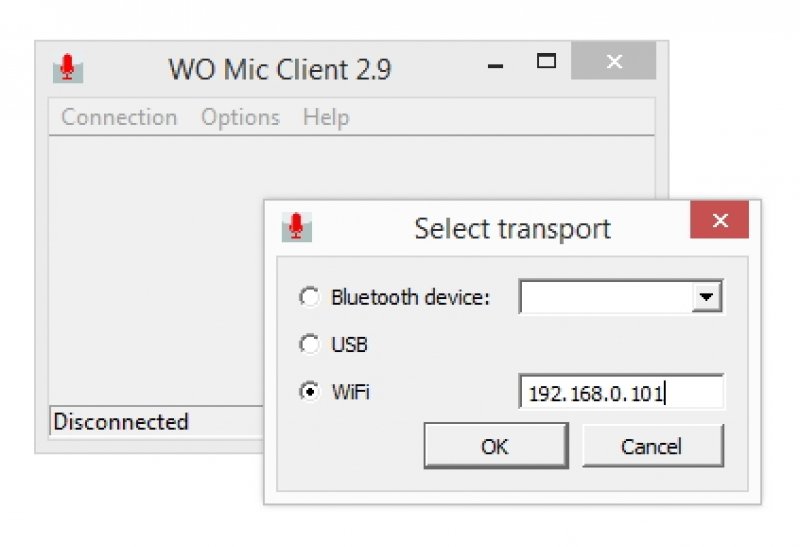The height and width of the screenshot is (547, 800).
Task: Click the WO Mic Client microphone icon
Action: (x=67, y=67)
